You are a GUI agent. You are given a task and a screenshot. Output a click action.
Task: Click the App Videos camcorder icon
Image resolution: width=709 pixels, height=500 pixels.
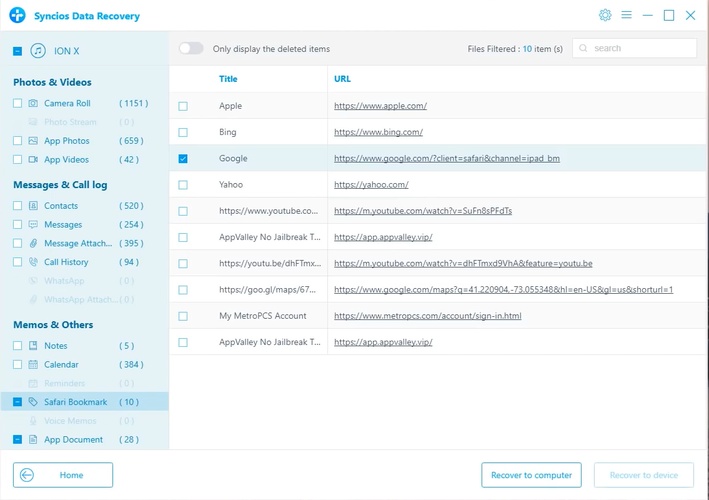pyautogui.click(x=33, y=160)
